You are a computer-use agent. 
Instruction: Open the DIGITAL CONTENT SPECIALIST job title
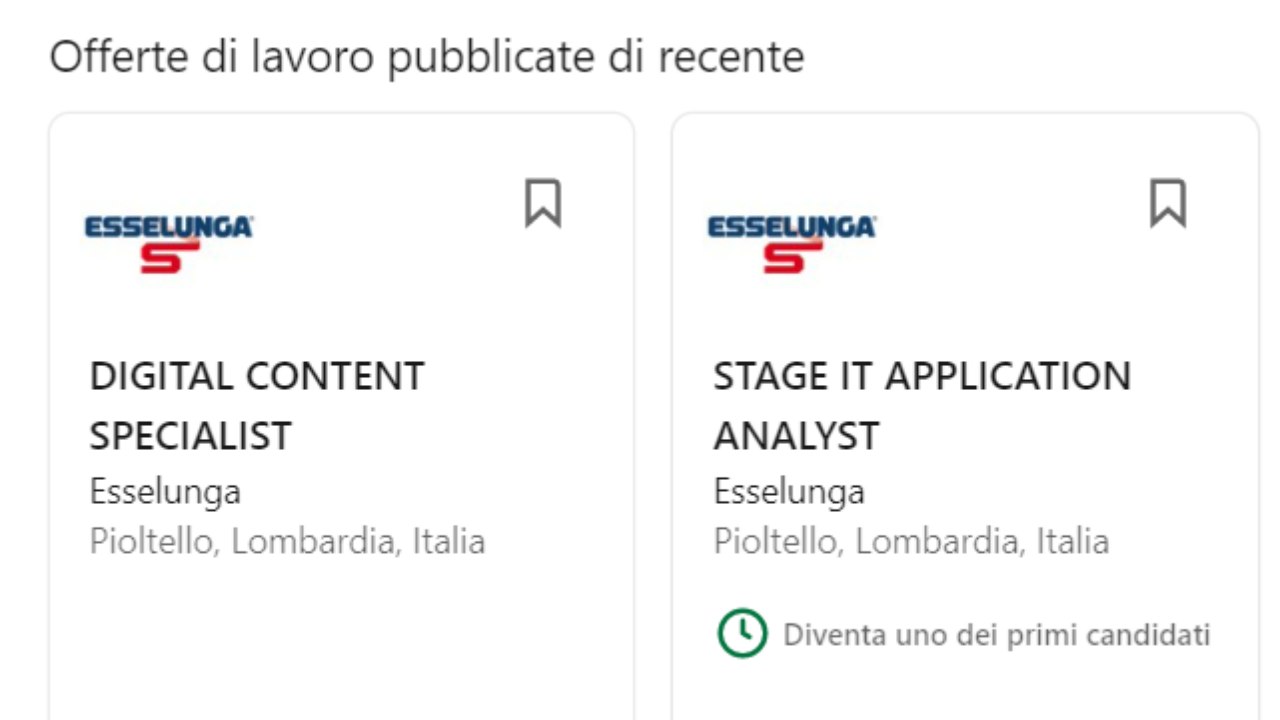[x=257, y=377]
